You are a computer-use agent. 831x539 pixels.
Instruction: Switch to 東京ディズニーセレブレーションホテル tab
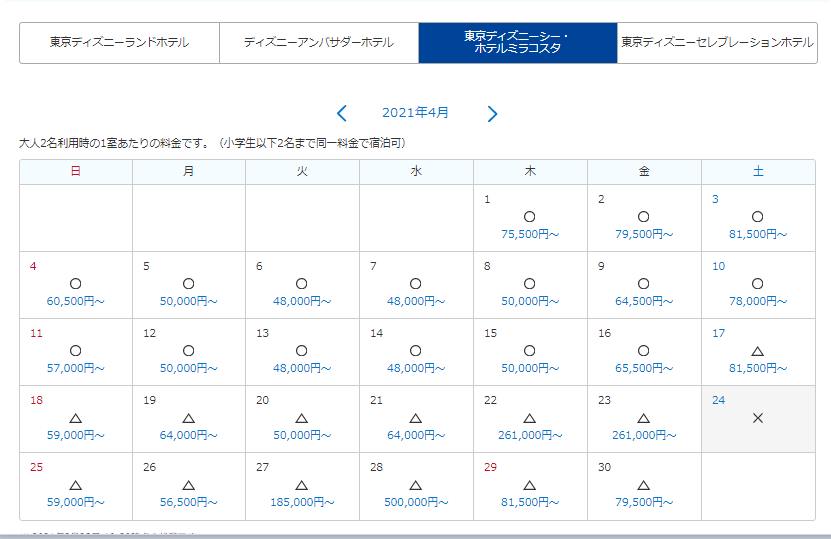[717, 43]
